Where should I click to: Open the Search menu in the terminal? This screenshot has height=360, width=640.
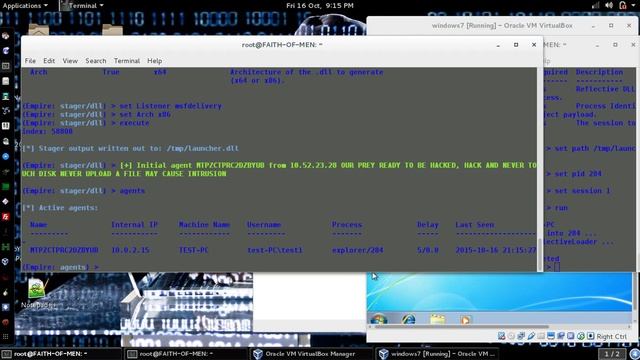[x=96, y=61]
